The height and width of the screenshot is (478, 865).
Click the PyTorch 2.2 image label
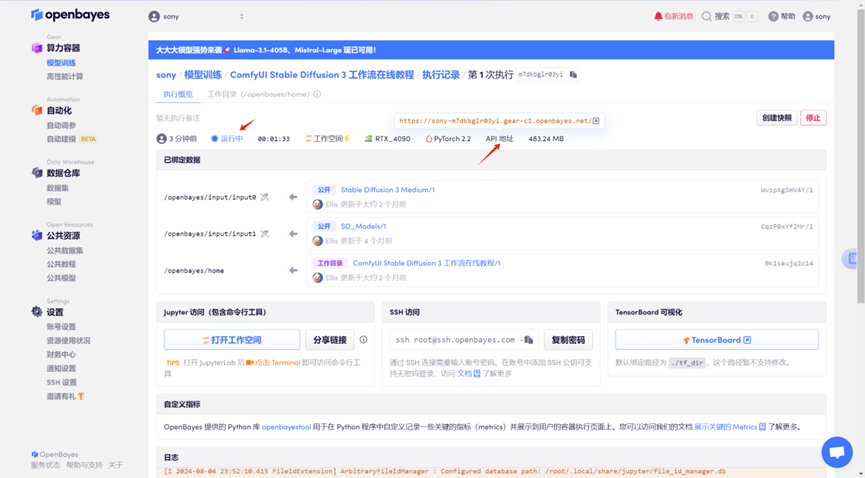tap(448, 139)
